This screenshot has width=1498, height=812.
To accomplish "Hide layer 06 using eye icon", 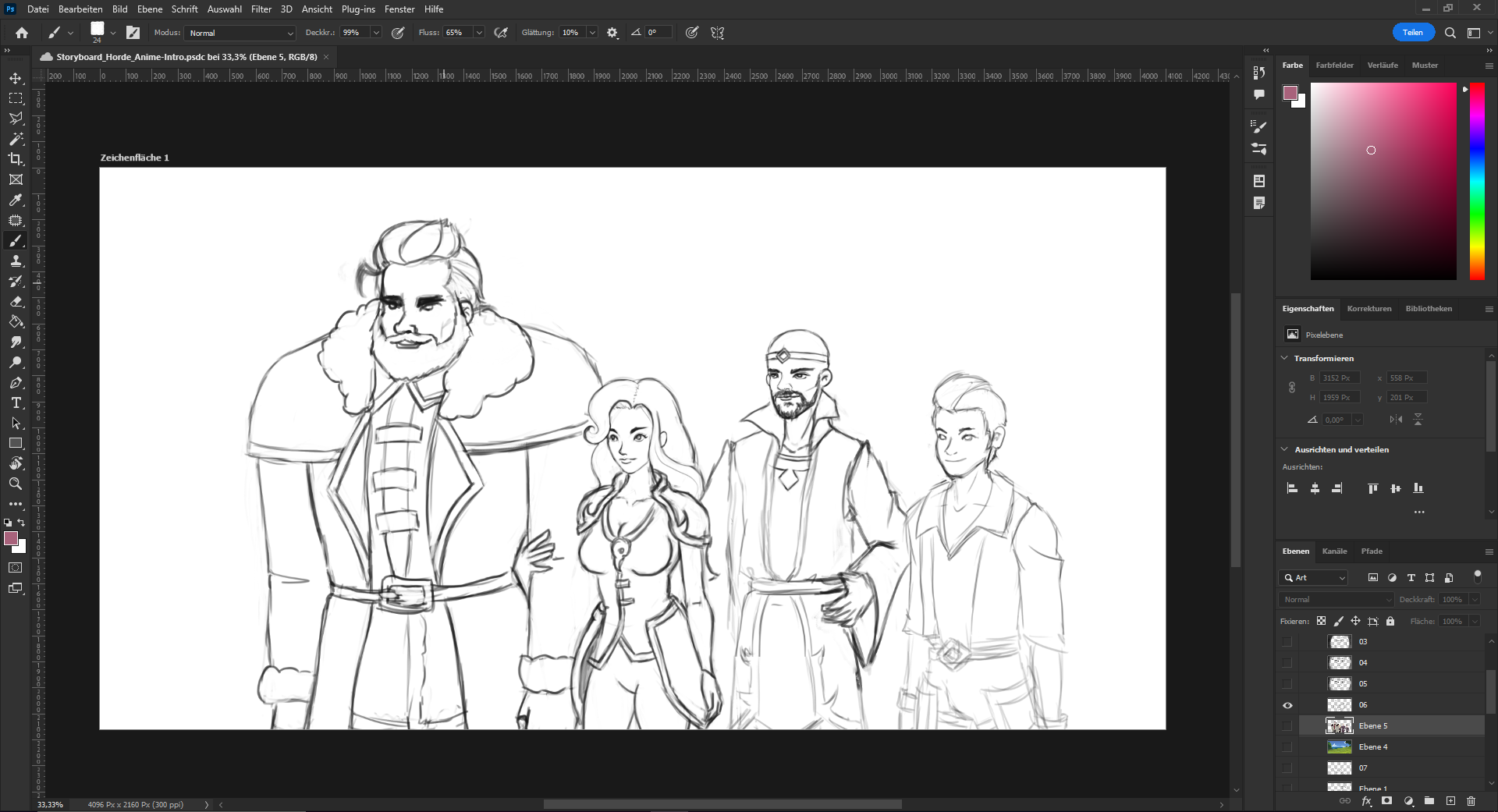I will coord(1287,705).
